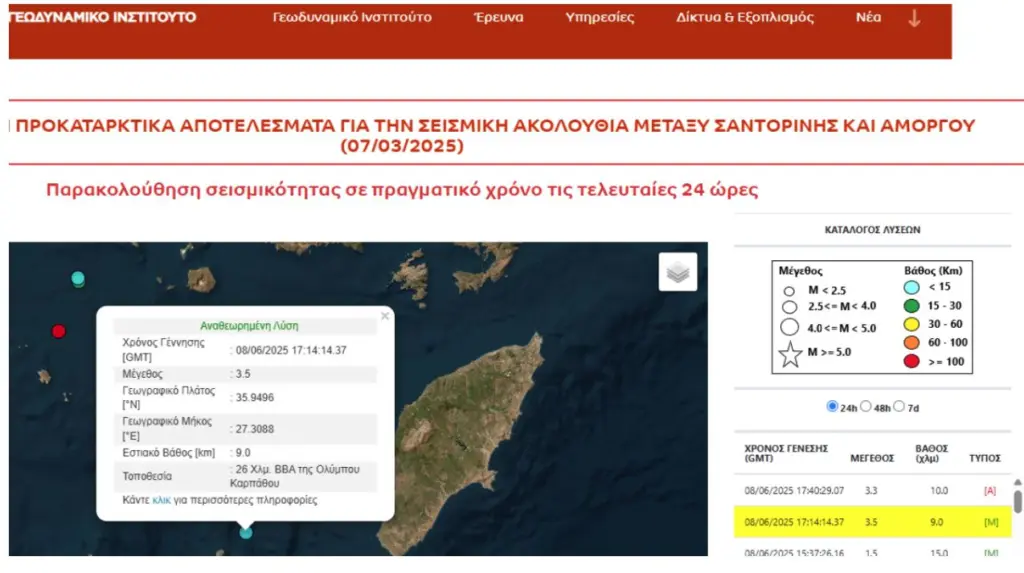
Task: Select the 7d time range radio
Action: click(x=899, y=407)
